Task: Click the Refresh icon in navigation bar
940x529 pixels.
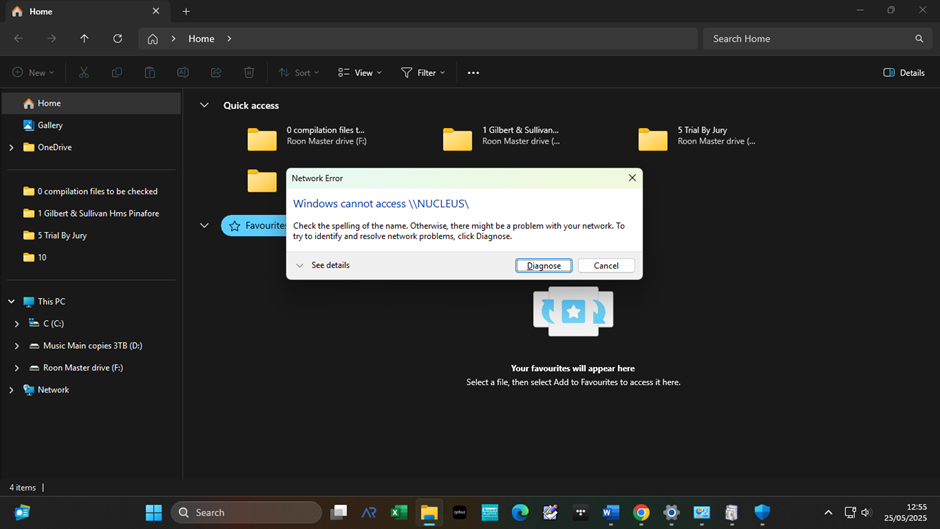Action: pos(118,39)
